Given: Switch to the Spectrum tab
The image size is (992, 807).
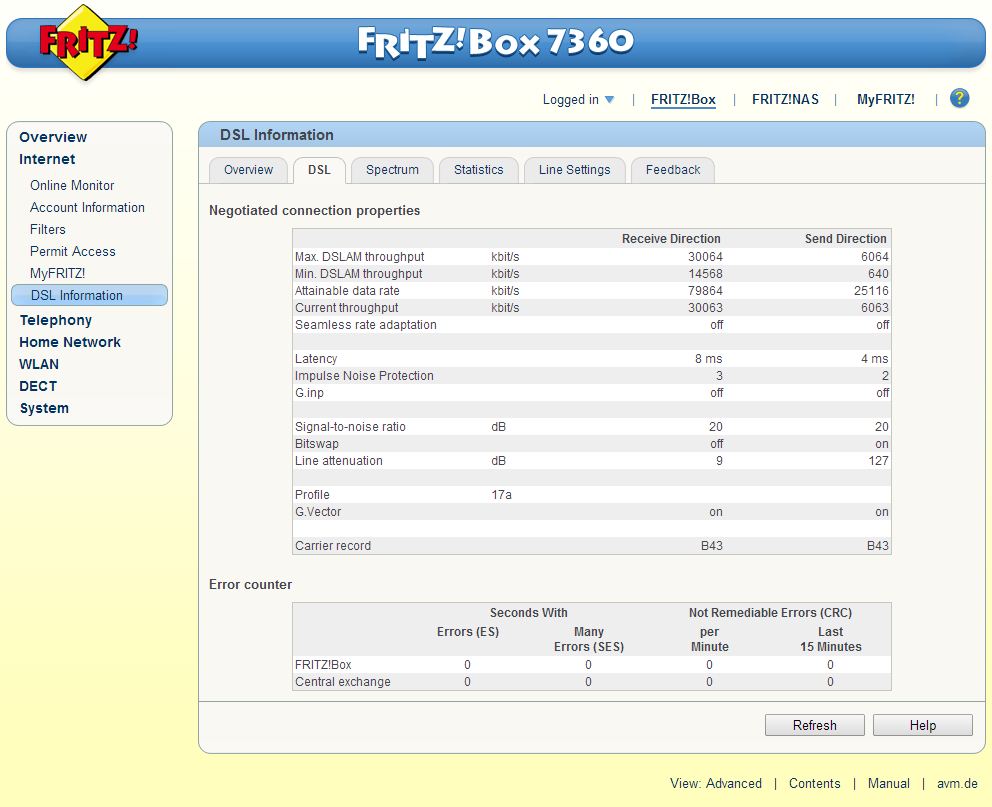Looking at the screenshot, I should point(392,170).
